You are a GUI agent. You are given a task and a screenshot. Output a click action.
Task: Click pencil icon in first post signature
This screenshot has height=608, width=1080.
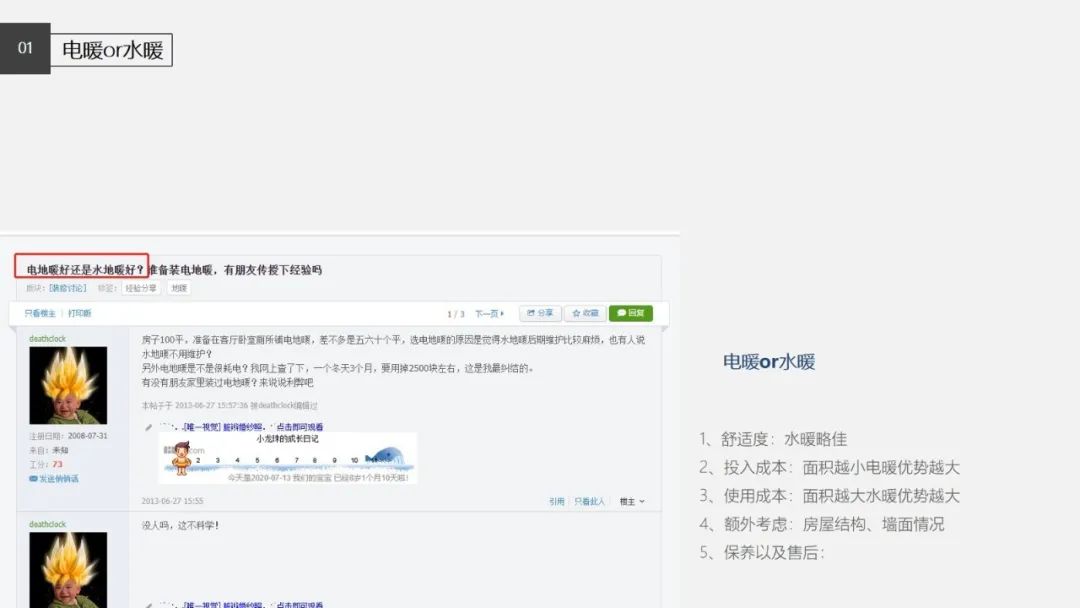pyautogui.click(x=148, y=428)
